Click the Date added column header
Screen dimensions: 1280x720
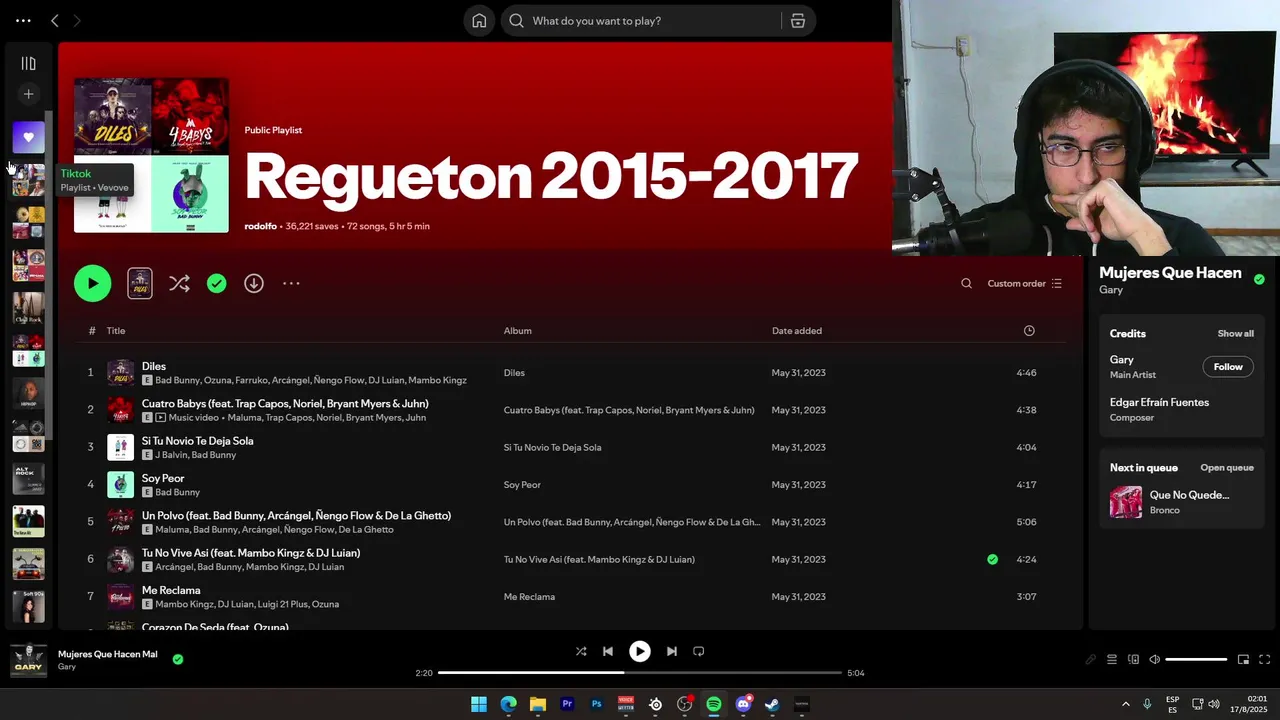pyautogui.click(x=797, y=331)
